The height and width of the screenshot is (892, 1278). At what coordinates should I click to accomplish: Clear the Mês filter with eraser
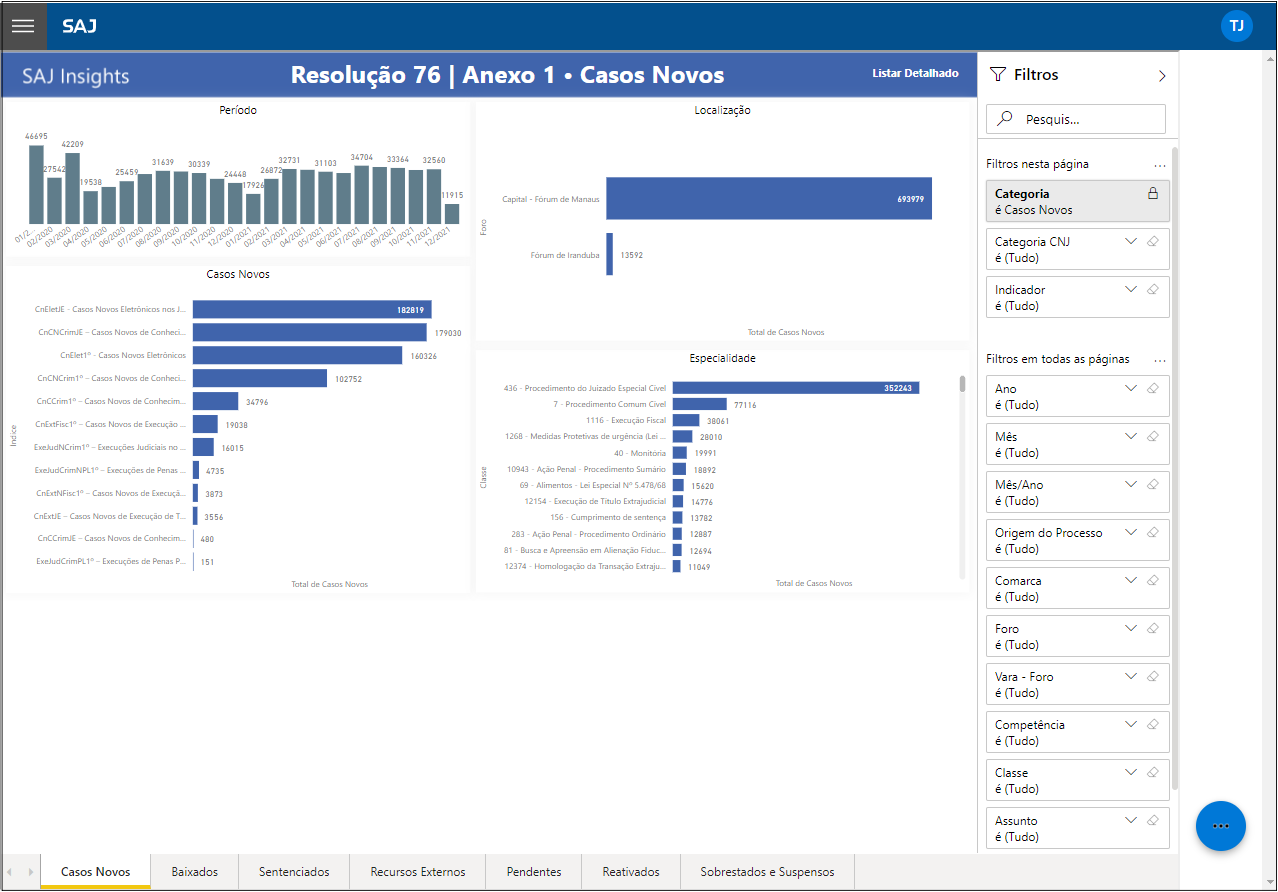(x=1153, y=436)
